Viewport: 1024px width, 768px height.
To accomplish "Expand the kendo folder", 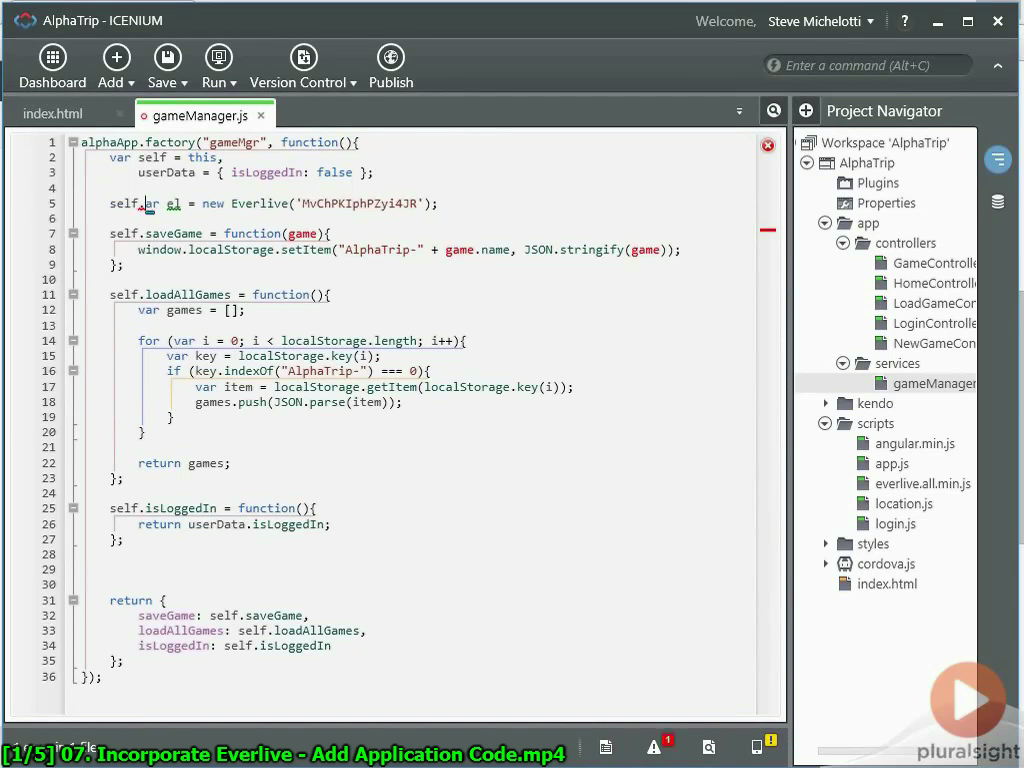I will [x=825, y=404].
